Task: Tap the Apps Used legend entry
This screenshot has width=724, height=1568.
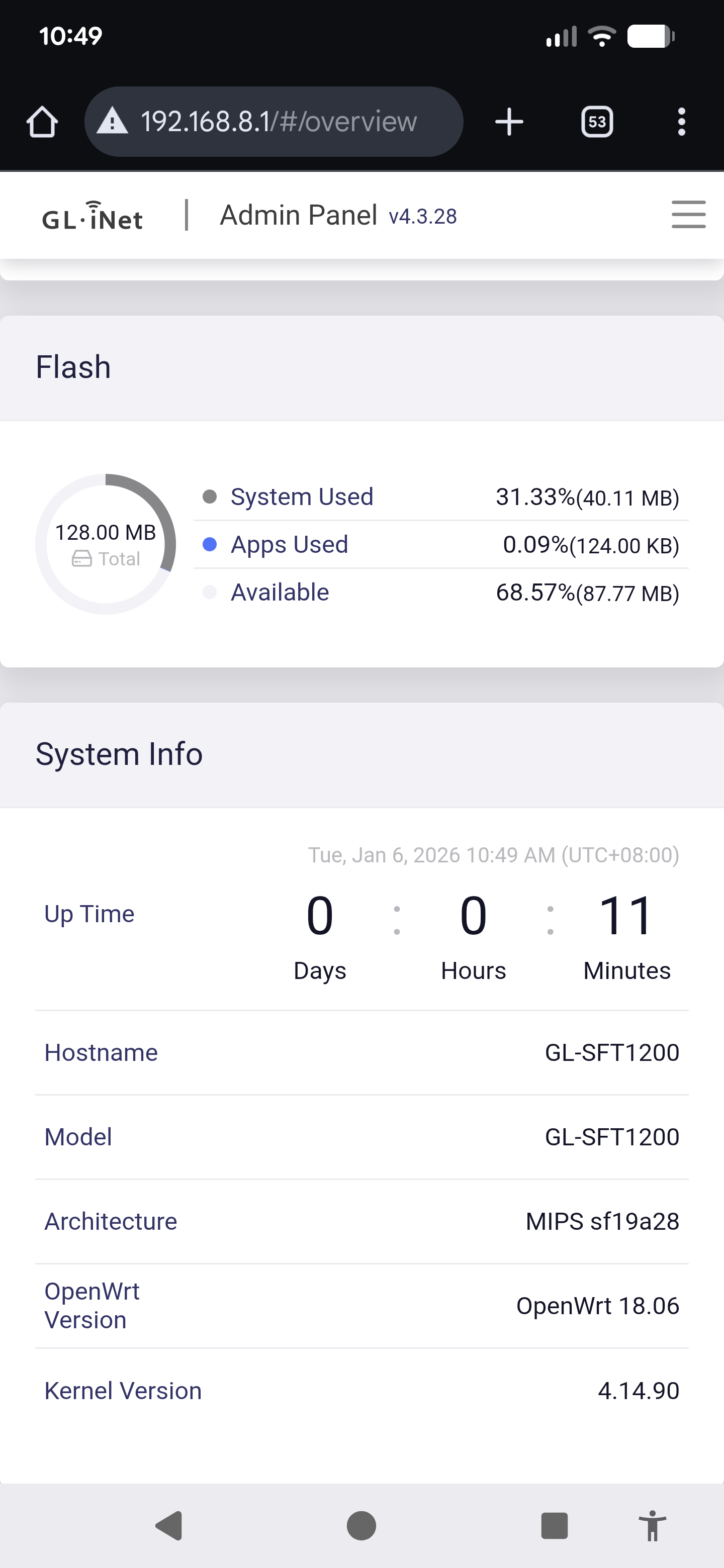Action: click(289, 544)
